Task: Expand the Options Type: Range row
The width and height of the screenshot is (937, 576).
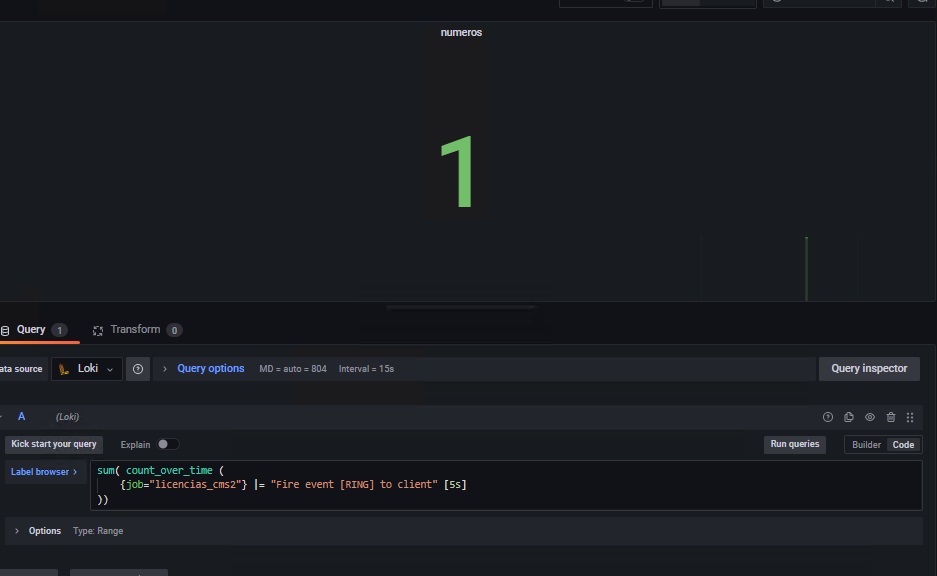Action: [464, 531]
